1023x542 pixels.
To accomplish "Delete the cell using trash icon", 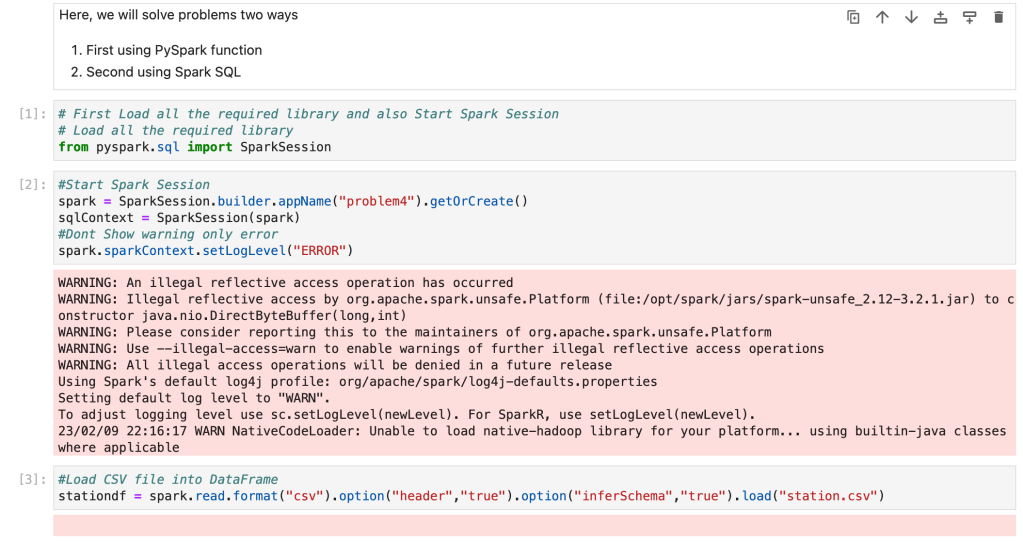I will click(x=998, y=17).
